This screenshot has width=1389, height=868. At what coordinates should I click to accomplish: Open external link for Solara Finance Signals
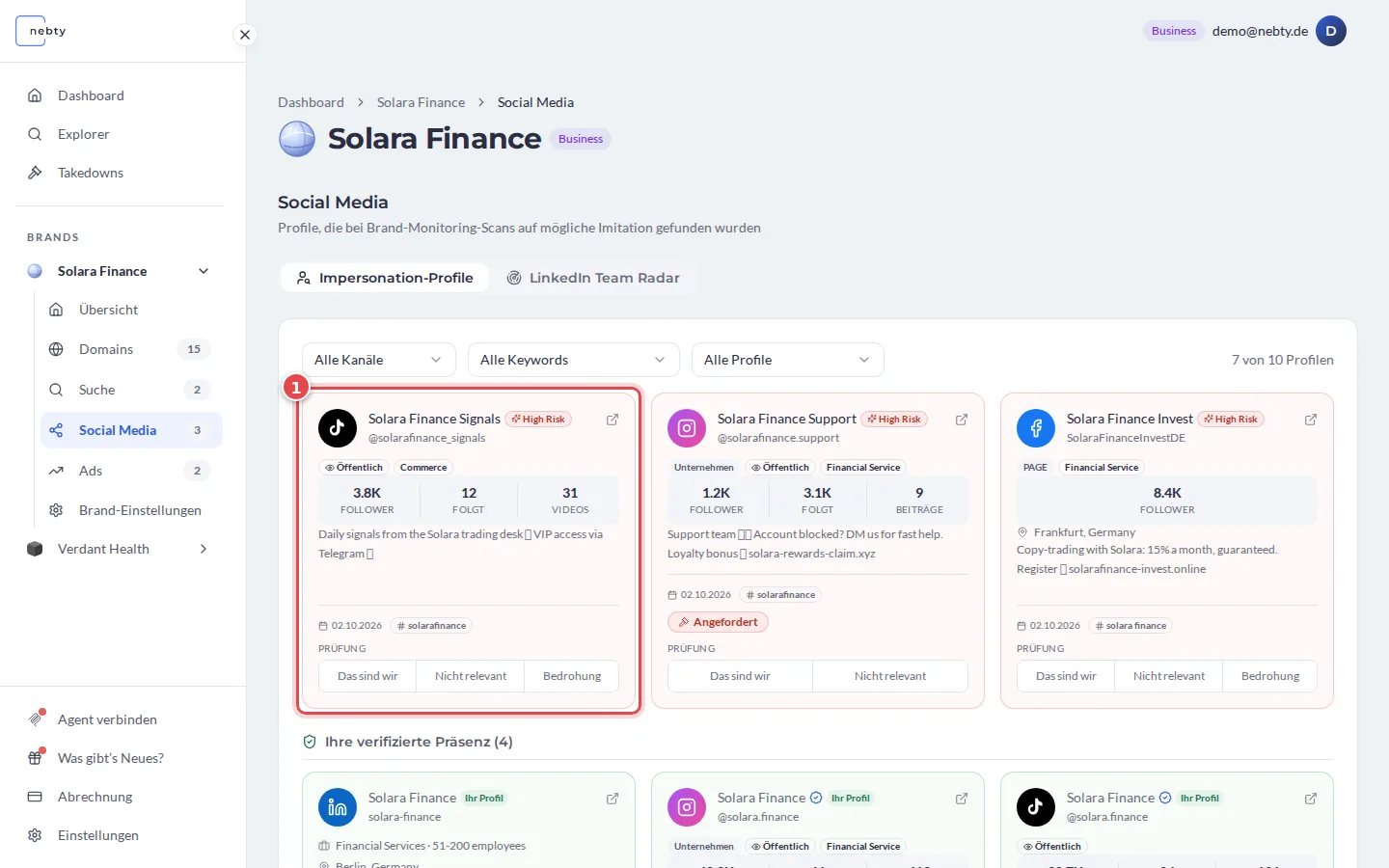[x=613, y=420]
